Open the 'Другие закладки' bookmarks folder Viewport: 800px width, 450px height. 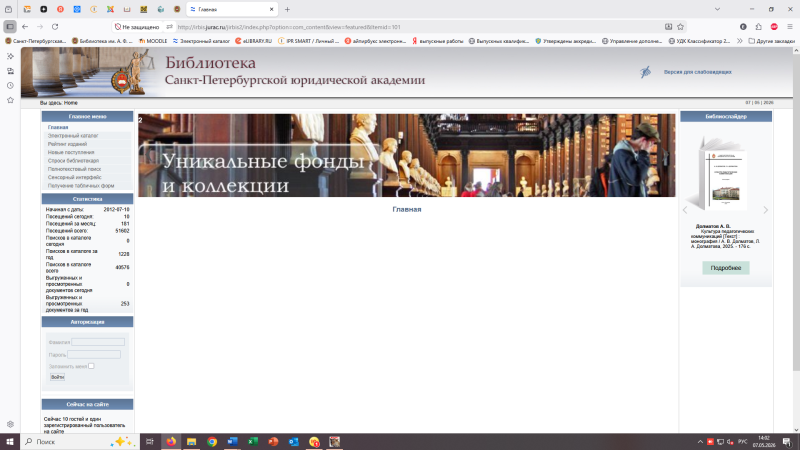(771, 41)
